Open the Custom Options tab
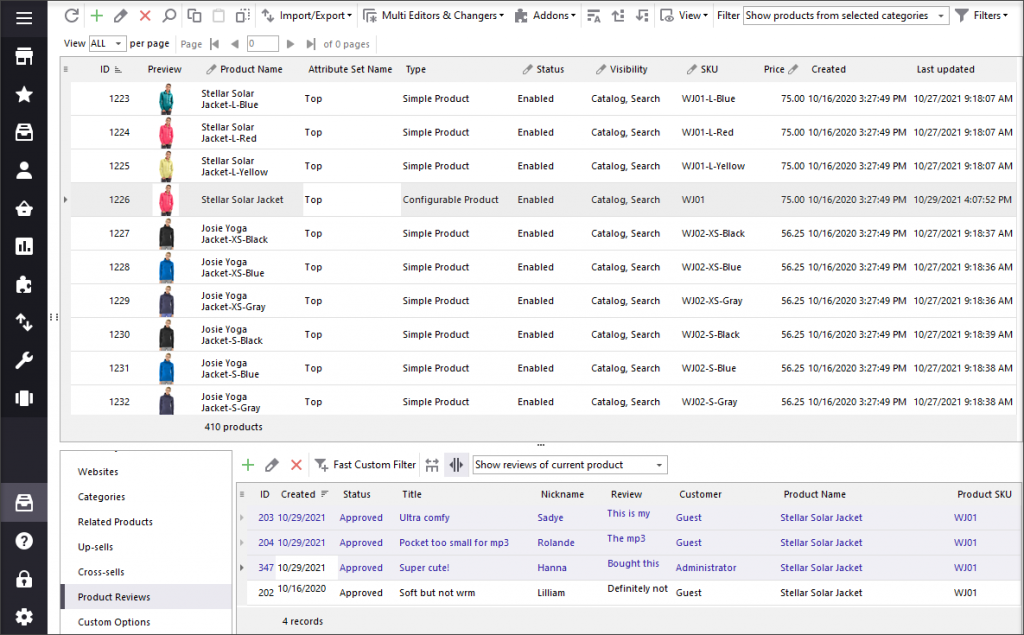The image size is (1024, 635). pyautogui.click(x=114, y=622)
